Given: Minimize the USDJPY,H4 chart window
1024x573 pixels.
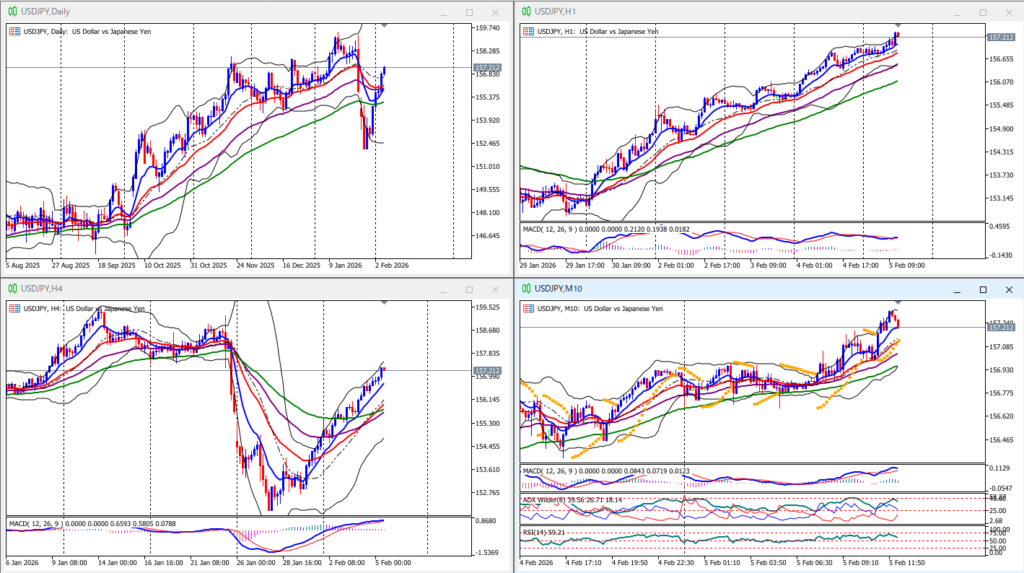Looking at the screenshot, I should [441, 290].
